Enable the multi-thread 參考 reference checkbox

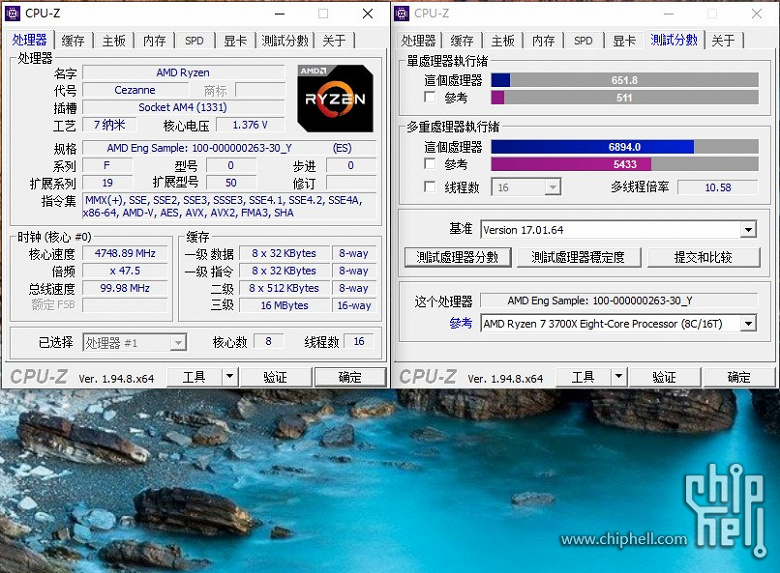[x=430, y=163]
